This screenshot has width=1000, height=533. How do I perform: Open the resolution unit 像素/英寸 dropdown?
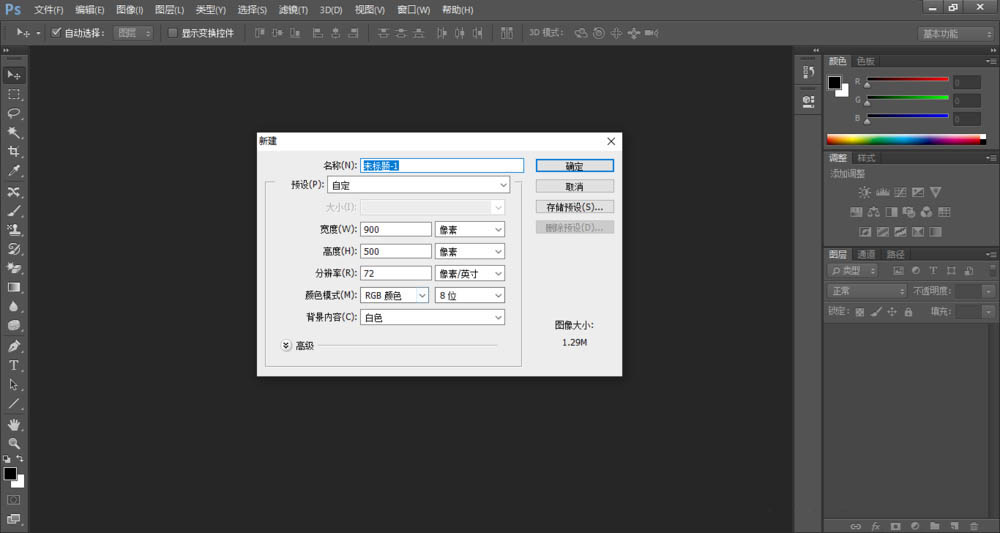470,274
